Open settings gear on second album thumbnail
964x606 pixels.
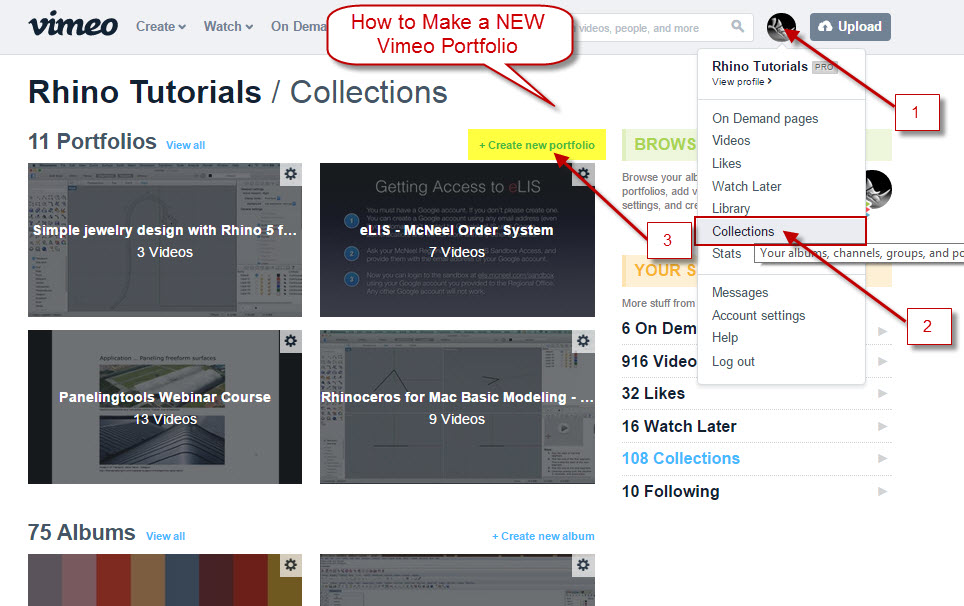tap(583, 565)
